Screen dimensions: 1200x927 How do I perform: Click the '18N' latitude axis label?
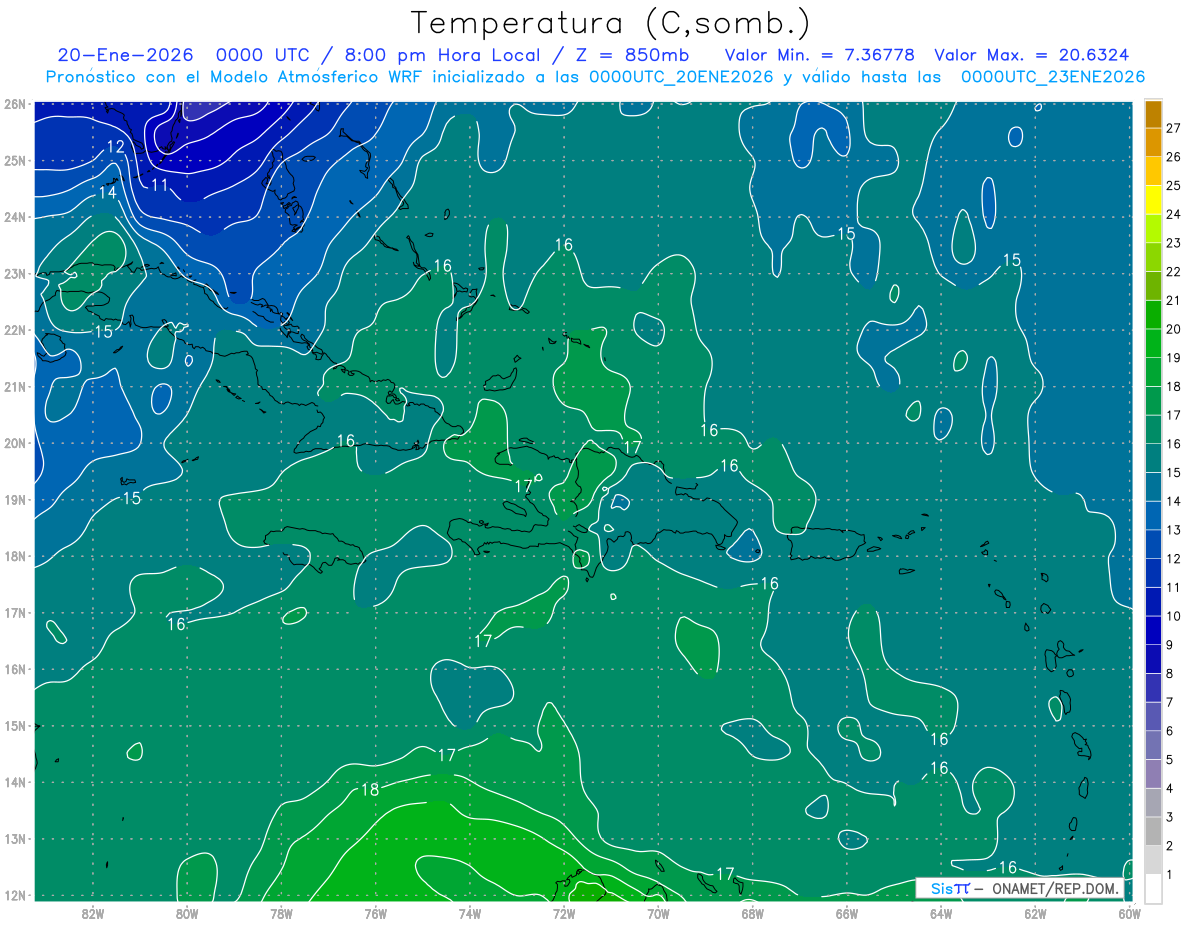15,556
